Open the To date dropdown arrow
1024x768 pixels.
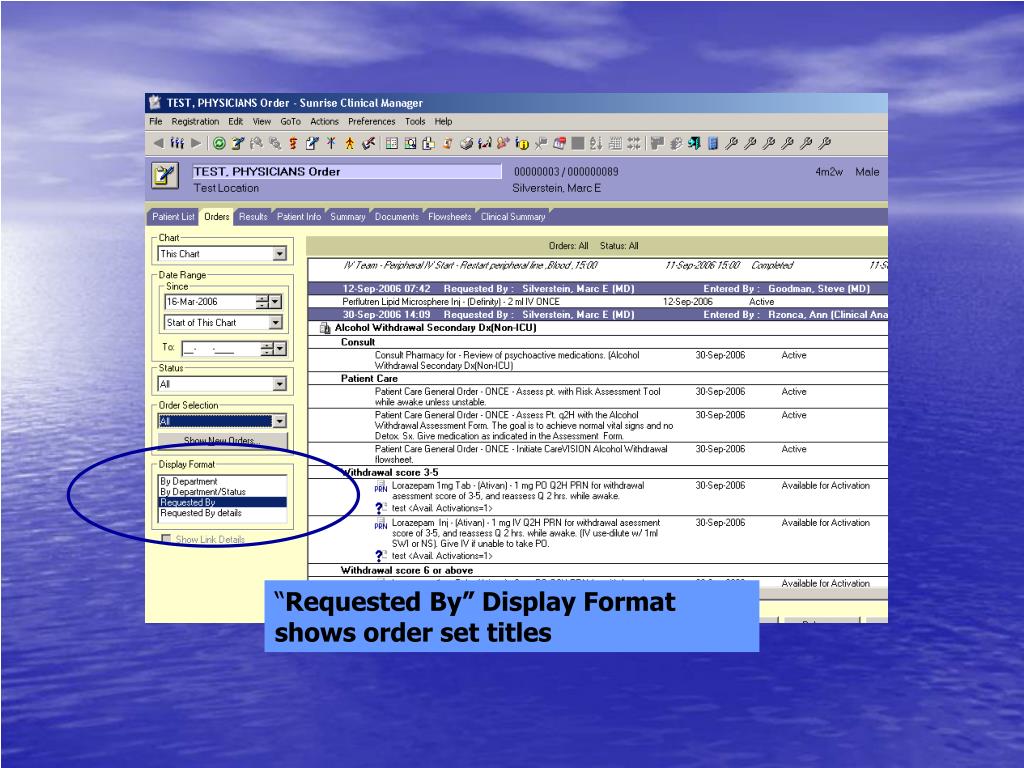point(280,349)
